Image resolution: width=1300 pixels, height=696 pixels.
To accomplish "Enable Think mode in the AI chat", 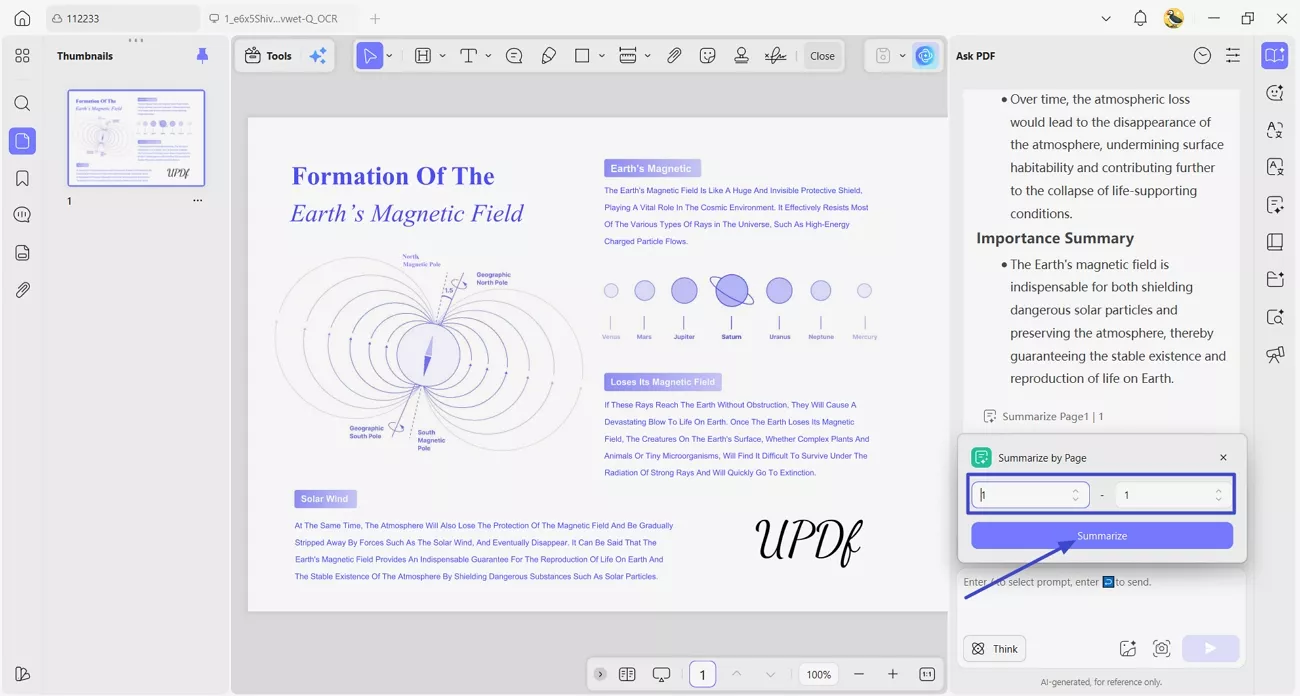I will tap(994, 648).
